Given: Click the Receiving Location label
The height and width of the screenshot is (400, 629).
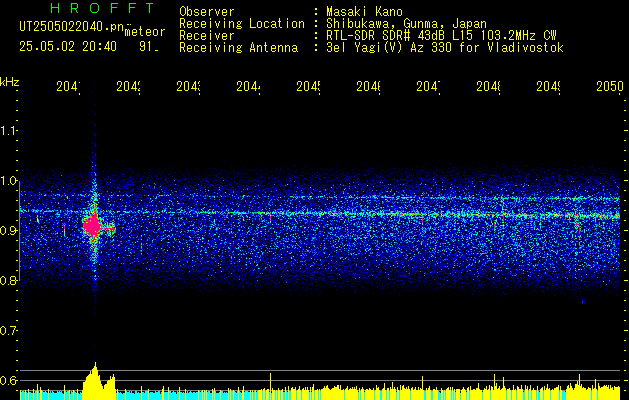Looking at the screenshot, I should pos(242,24).
